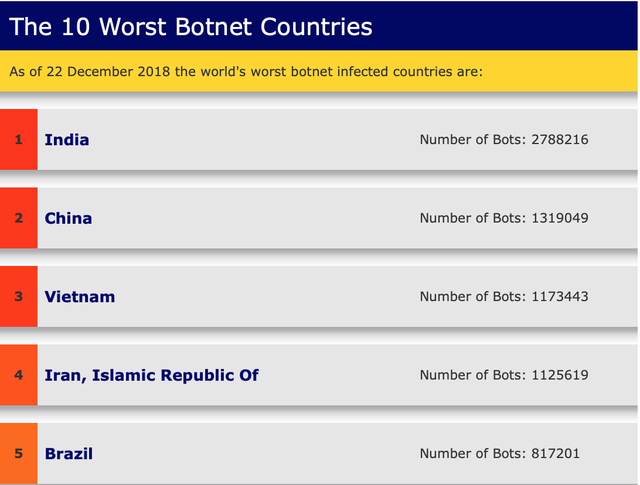Click India's bot count value 2788216
The height and width of the screenshot is (485, 640).
click(560, 139)
